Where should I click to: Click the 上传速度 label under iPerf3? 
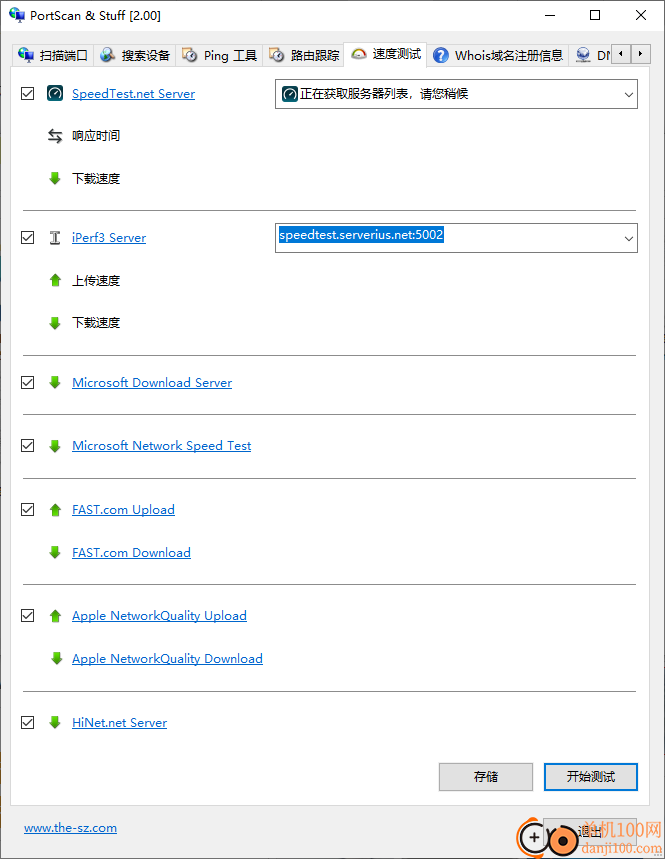pos(96,280)
